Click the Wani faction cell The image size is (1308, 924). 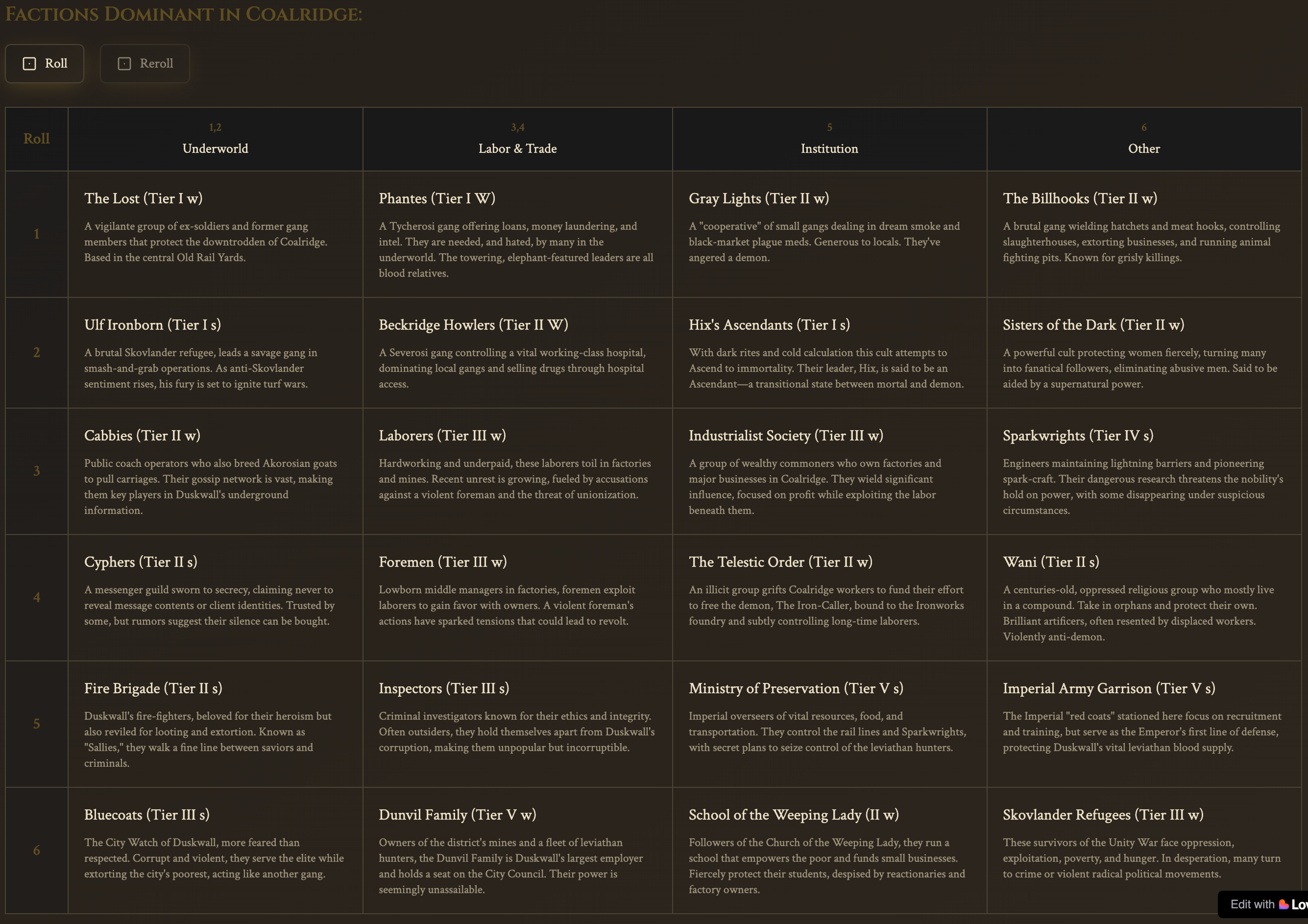(1143, 598)
